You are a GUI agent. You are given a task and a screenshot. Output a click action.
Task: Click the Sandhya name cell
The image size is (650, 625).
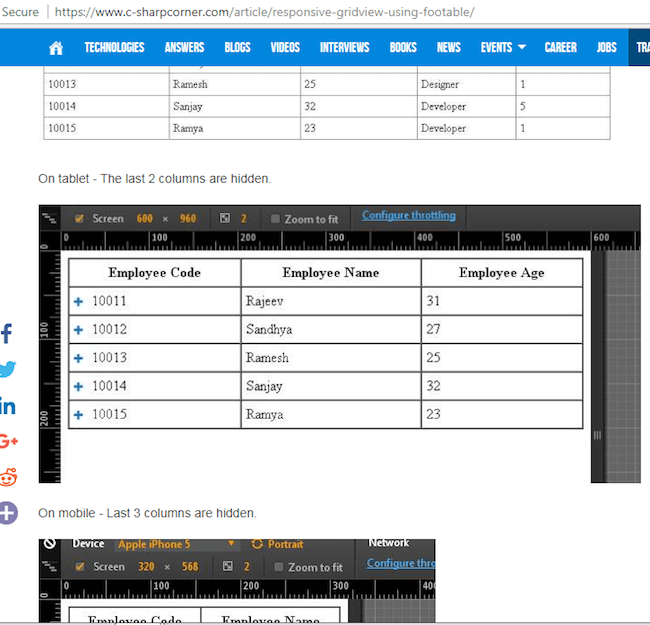coord(331,330)
